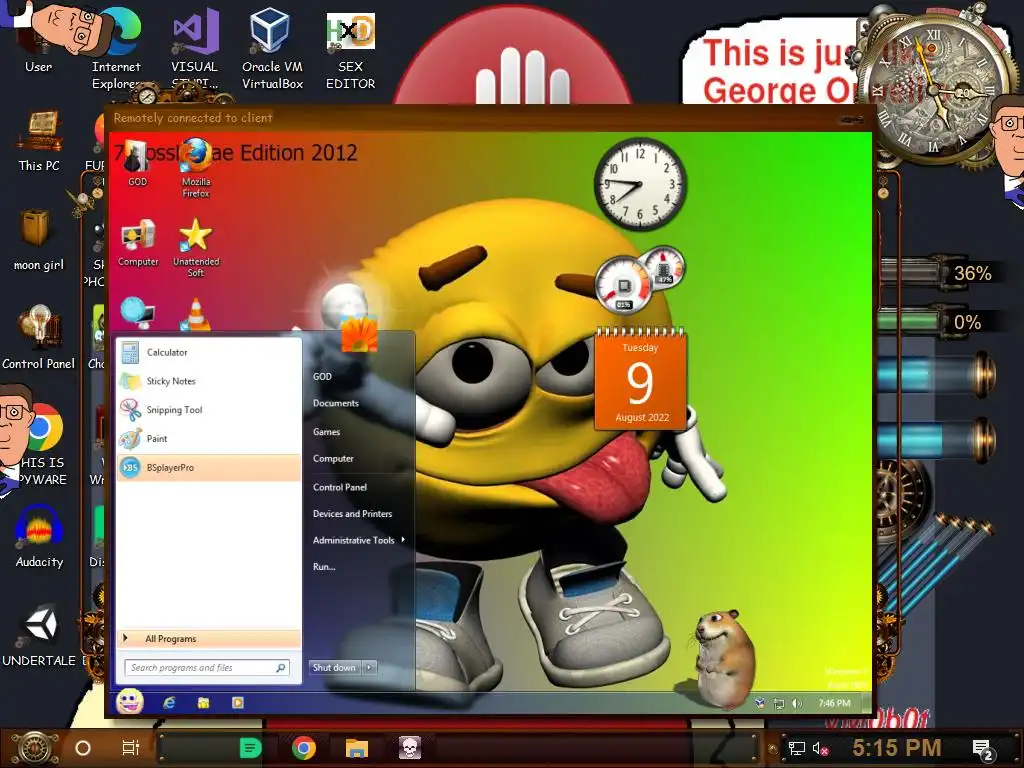Click the 36% meter gadget

[940, 273]
